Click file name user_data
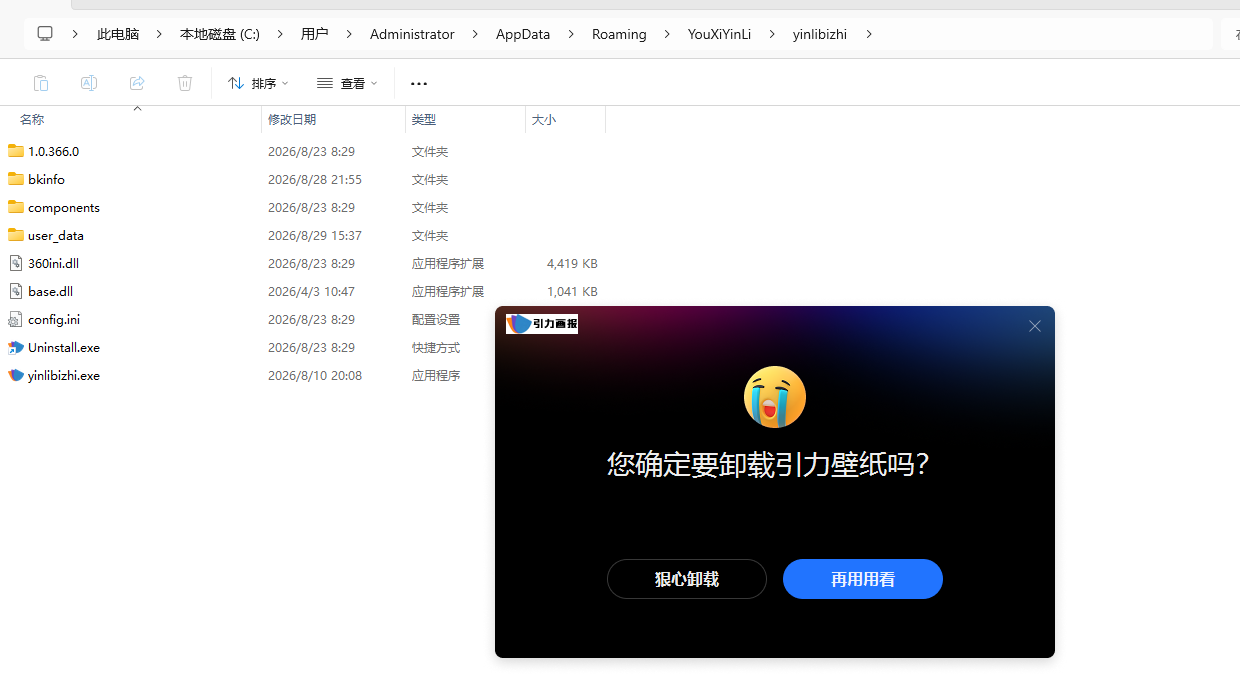 point(56,235)
